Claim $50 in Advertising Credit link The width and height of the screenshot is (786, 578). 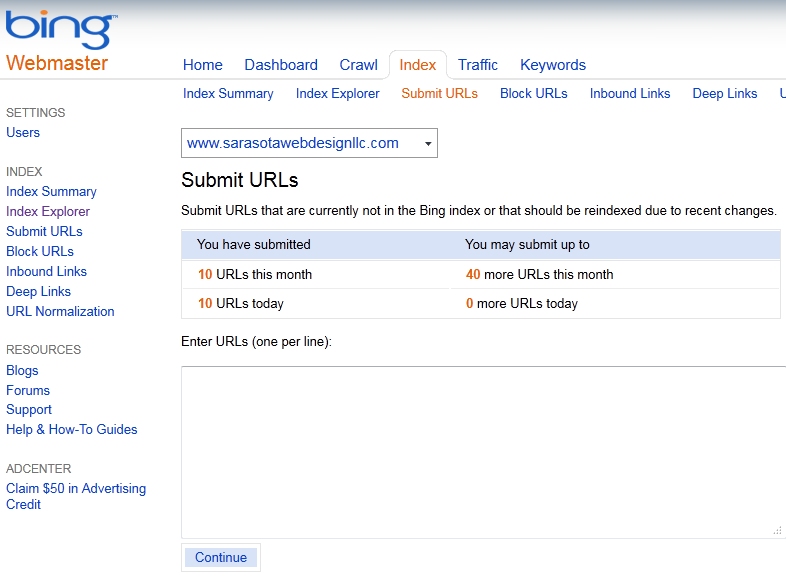(76, 496)
